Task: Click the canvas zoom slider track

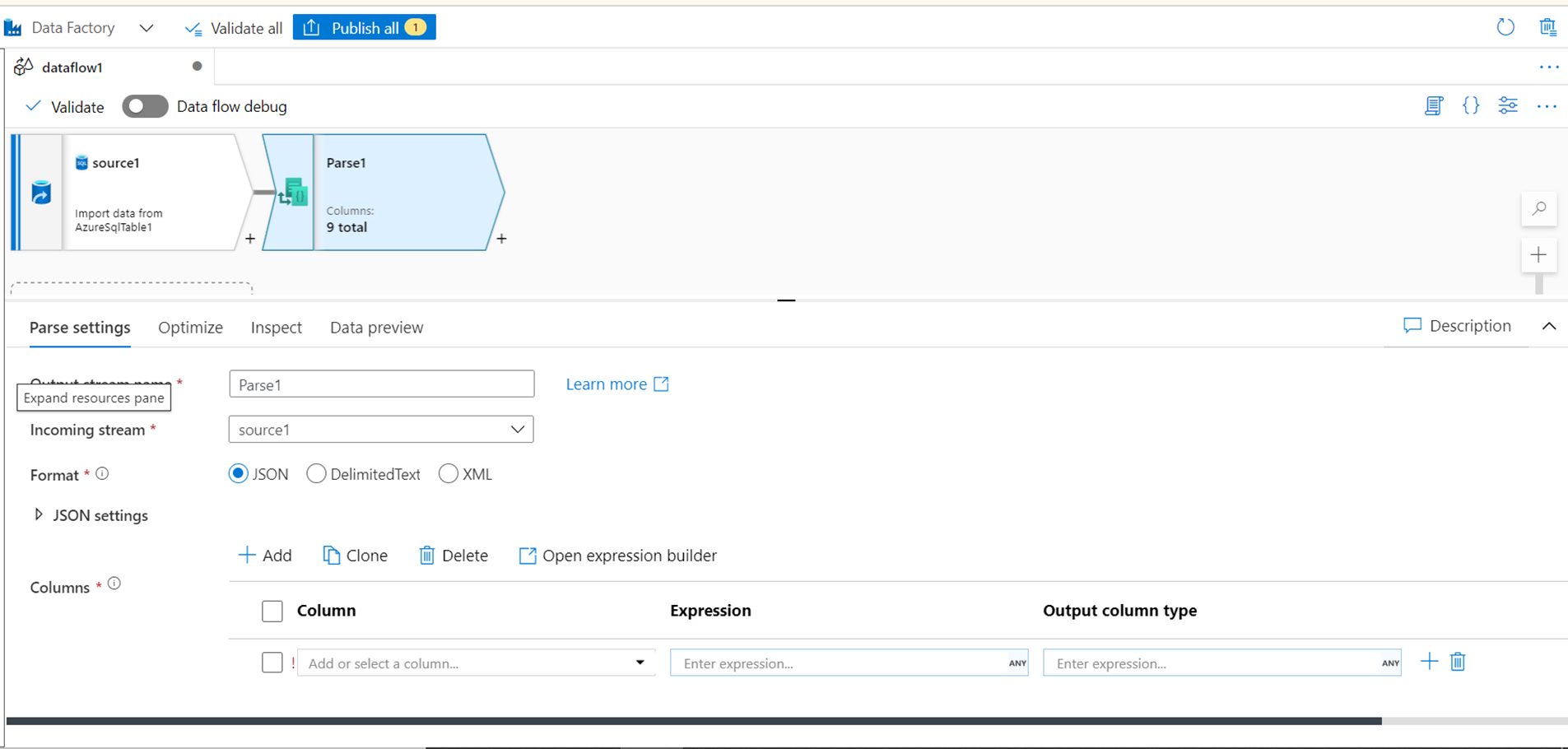Action: pos(1539,284)
